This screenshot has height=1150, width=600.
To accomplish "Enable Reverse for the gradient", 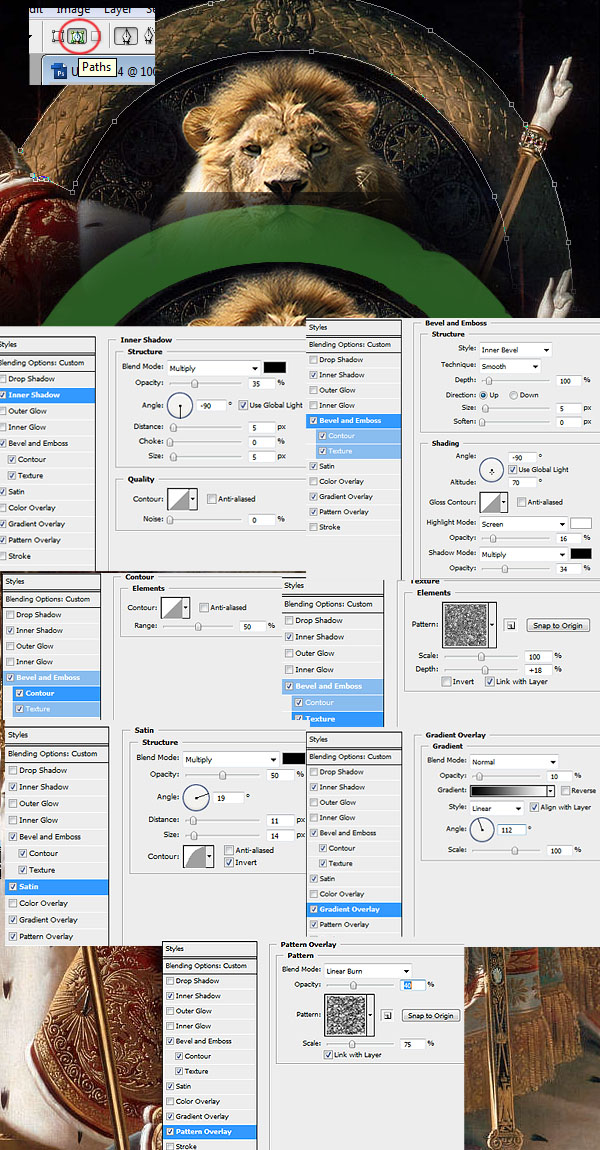I will (x=565, y=791).
